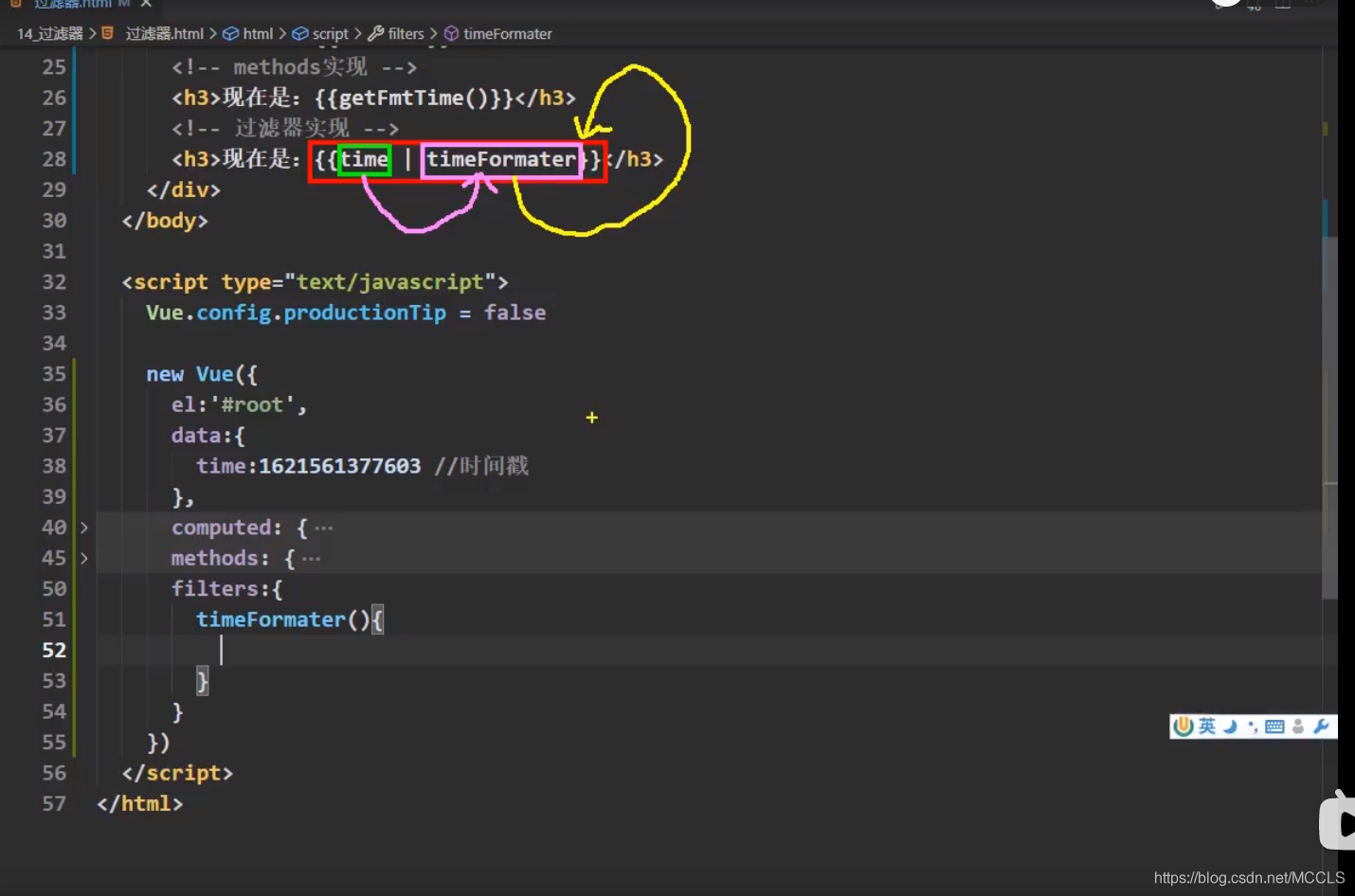Click the script cube icon in breadcrumb
Image resolution: width=1355 pixels, height=896 pixels.
(299, 34)
